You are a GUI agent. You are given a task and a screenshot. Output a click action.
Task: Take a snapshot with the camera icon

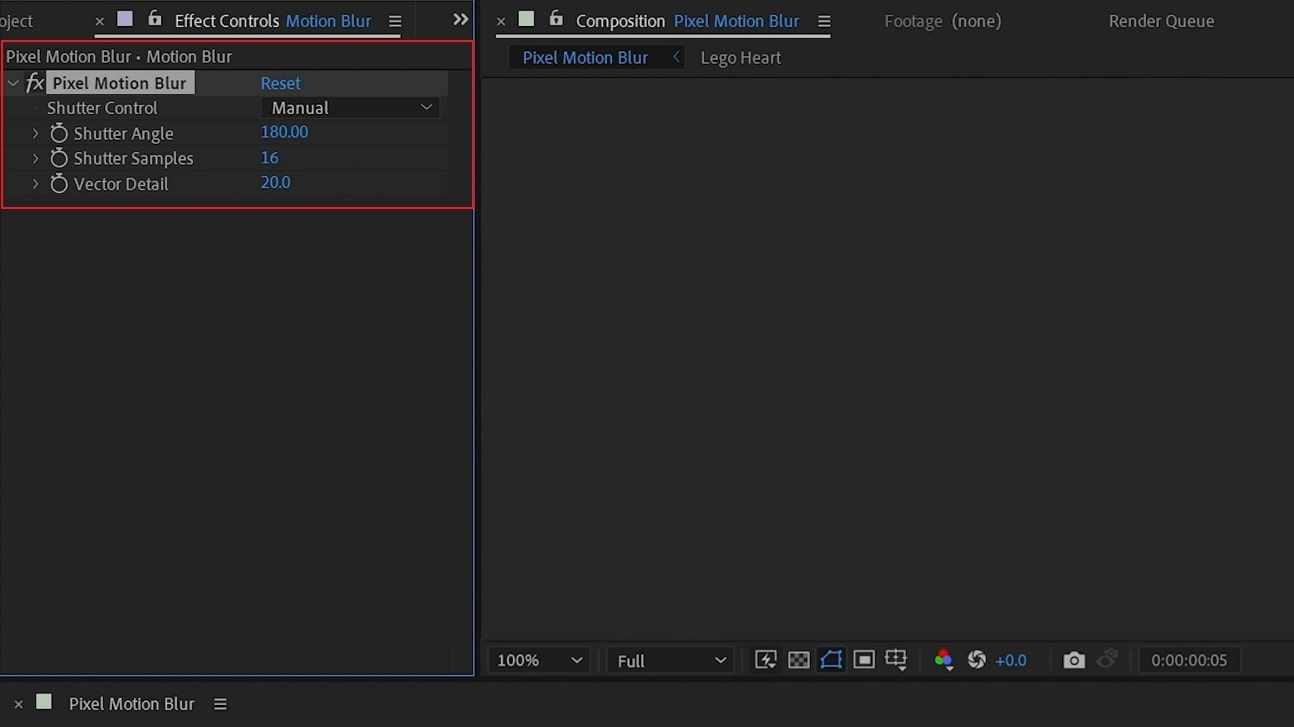point(1074,660)
